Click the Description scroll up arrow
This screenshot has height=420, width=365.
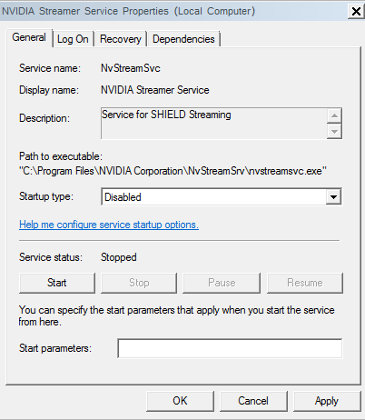[334, 116]
